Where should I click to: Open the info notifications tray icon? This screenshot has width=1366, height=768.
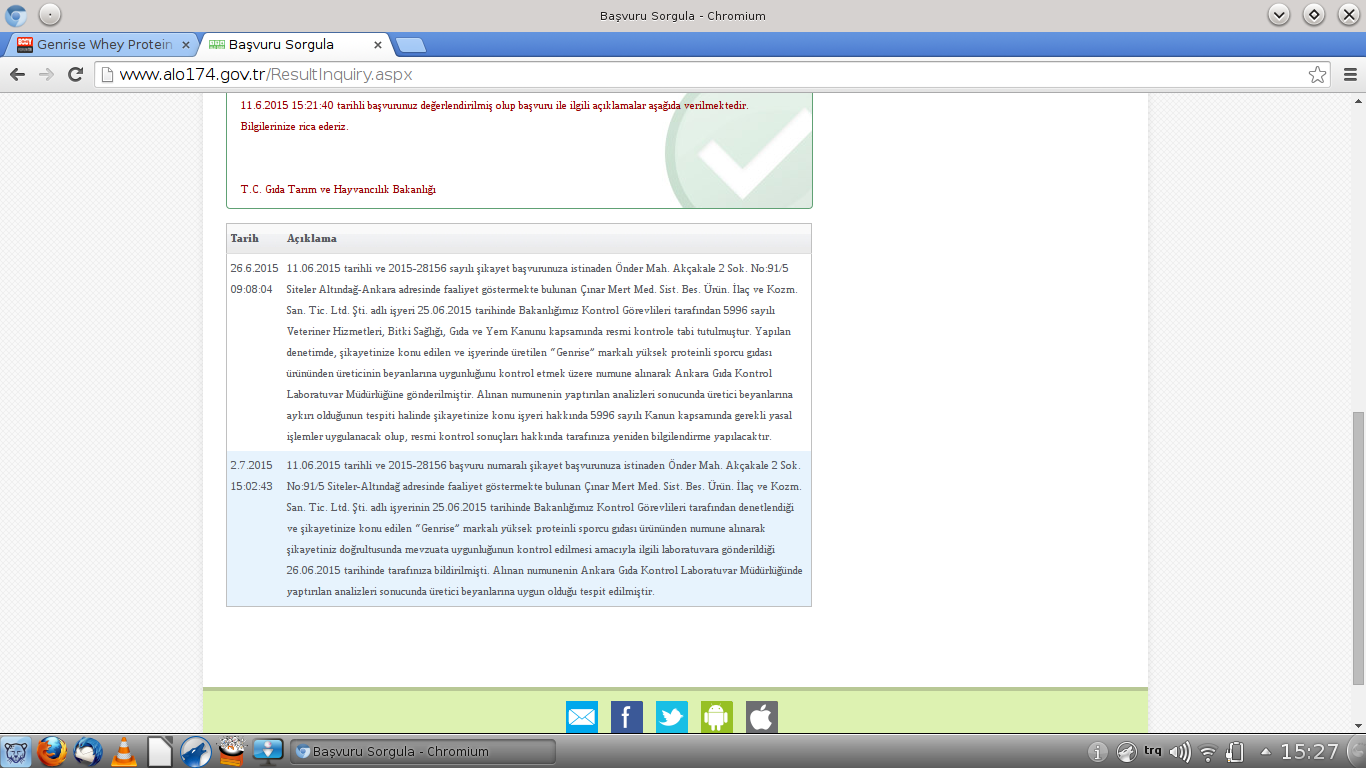point(1098,751)
